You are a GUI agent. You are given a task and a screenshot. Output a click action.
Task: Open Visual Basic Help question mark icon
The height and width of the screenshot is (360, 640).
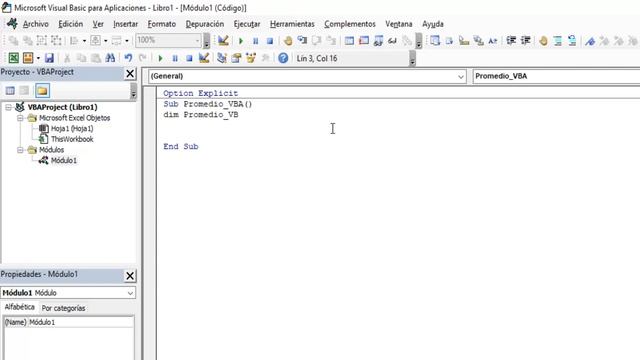click(x=283, y=58)
